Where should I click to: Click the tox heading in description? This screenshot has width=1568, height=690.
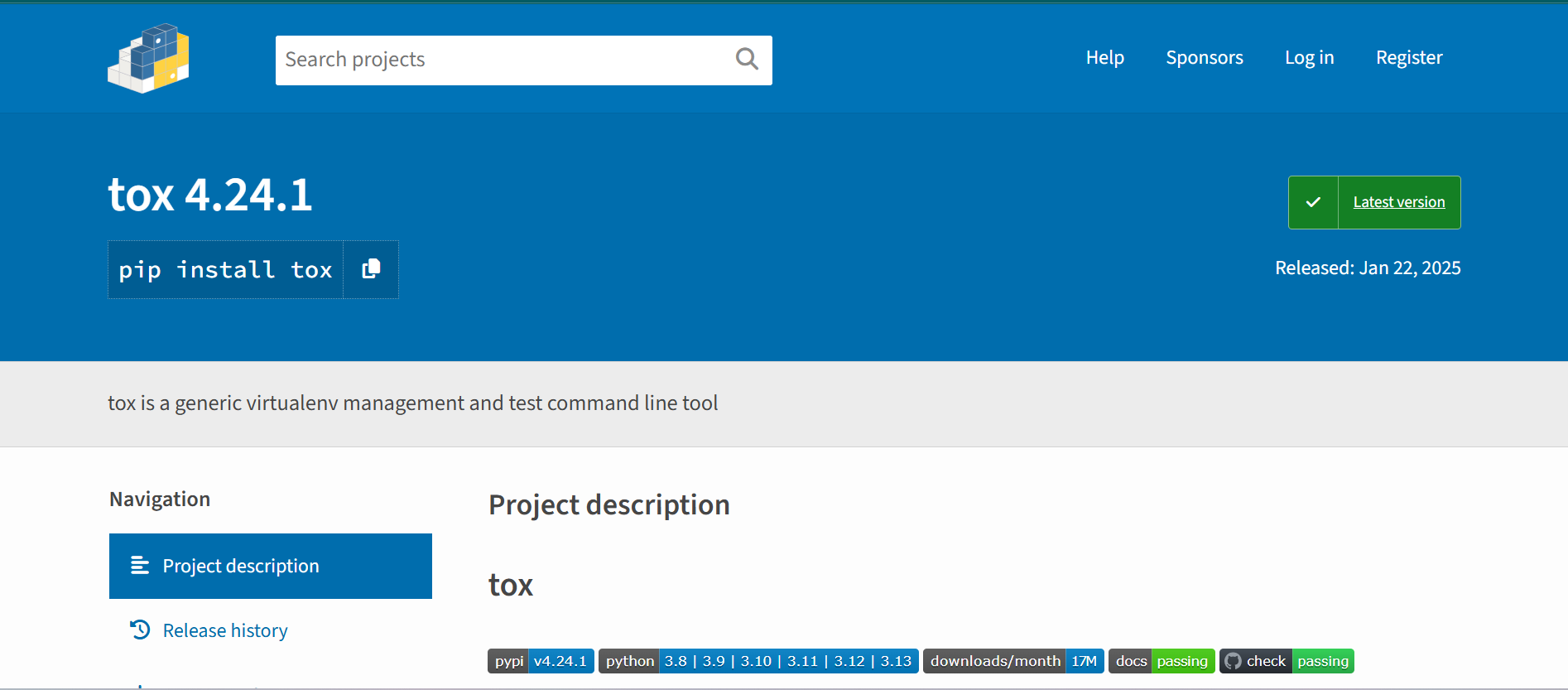point(511,586)
